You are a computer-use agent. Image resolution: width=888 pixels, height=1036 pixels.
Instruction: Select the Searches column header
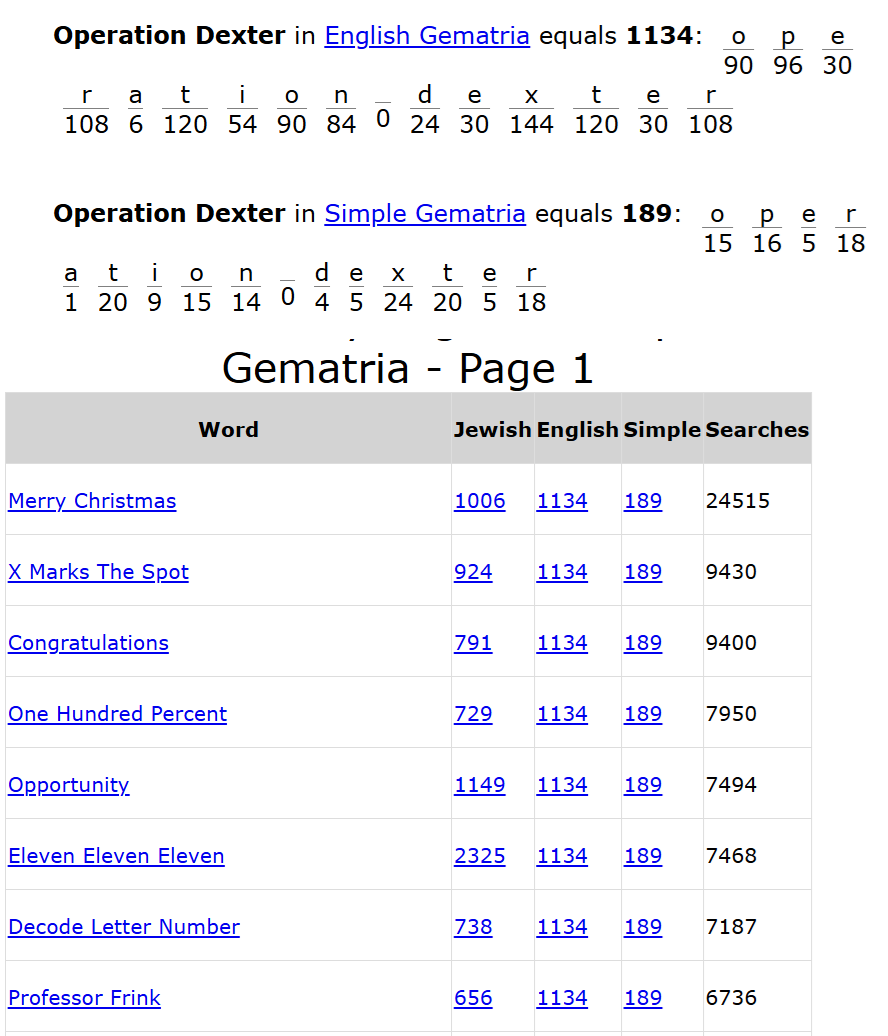(757, 430)
